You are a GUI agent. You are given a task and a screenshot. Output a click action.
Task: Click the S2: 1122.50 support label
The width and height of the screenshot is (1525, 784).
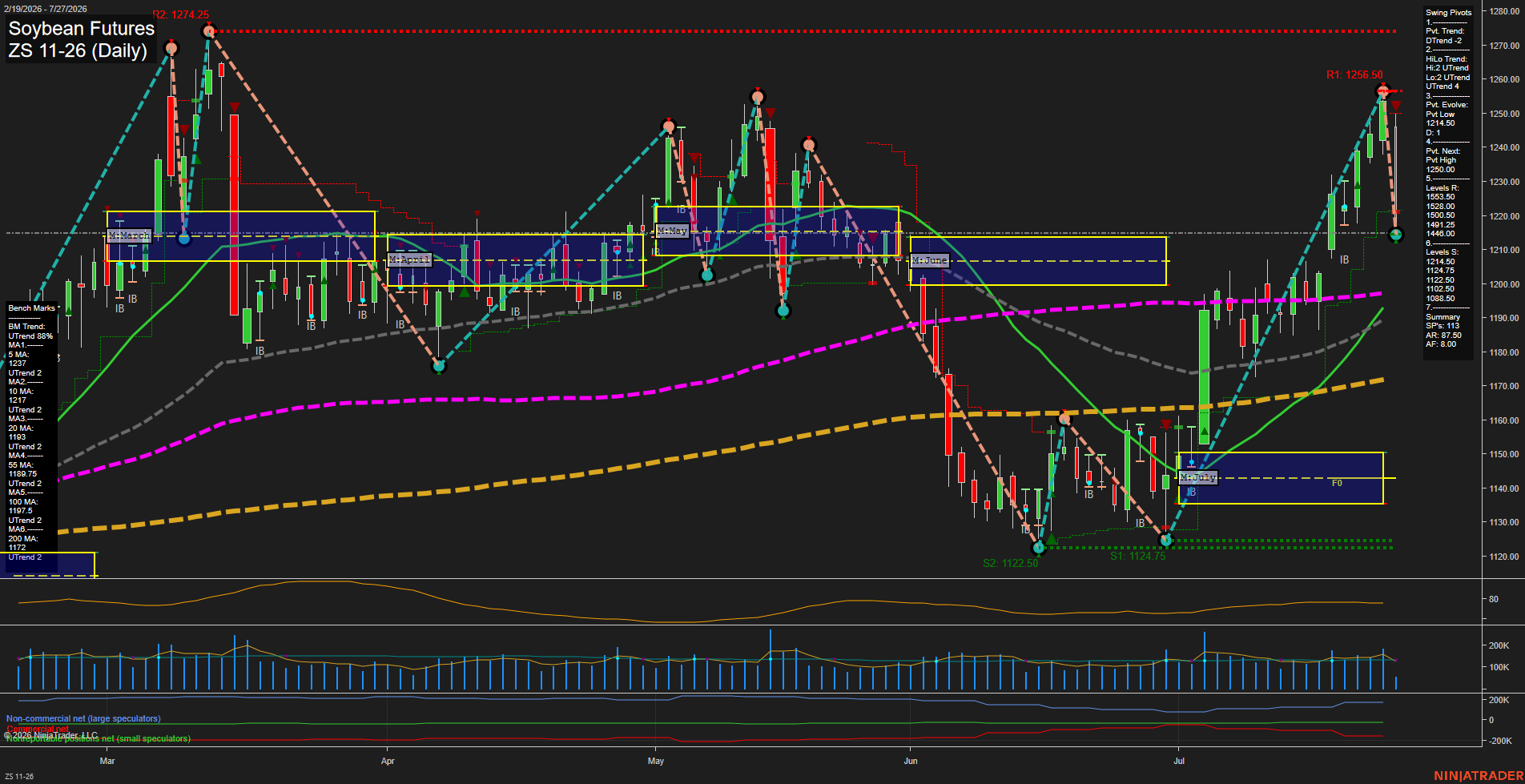click(1011, 563)
